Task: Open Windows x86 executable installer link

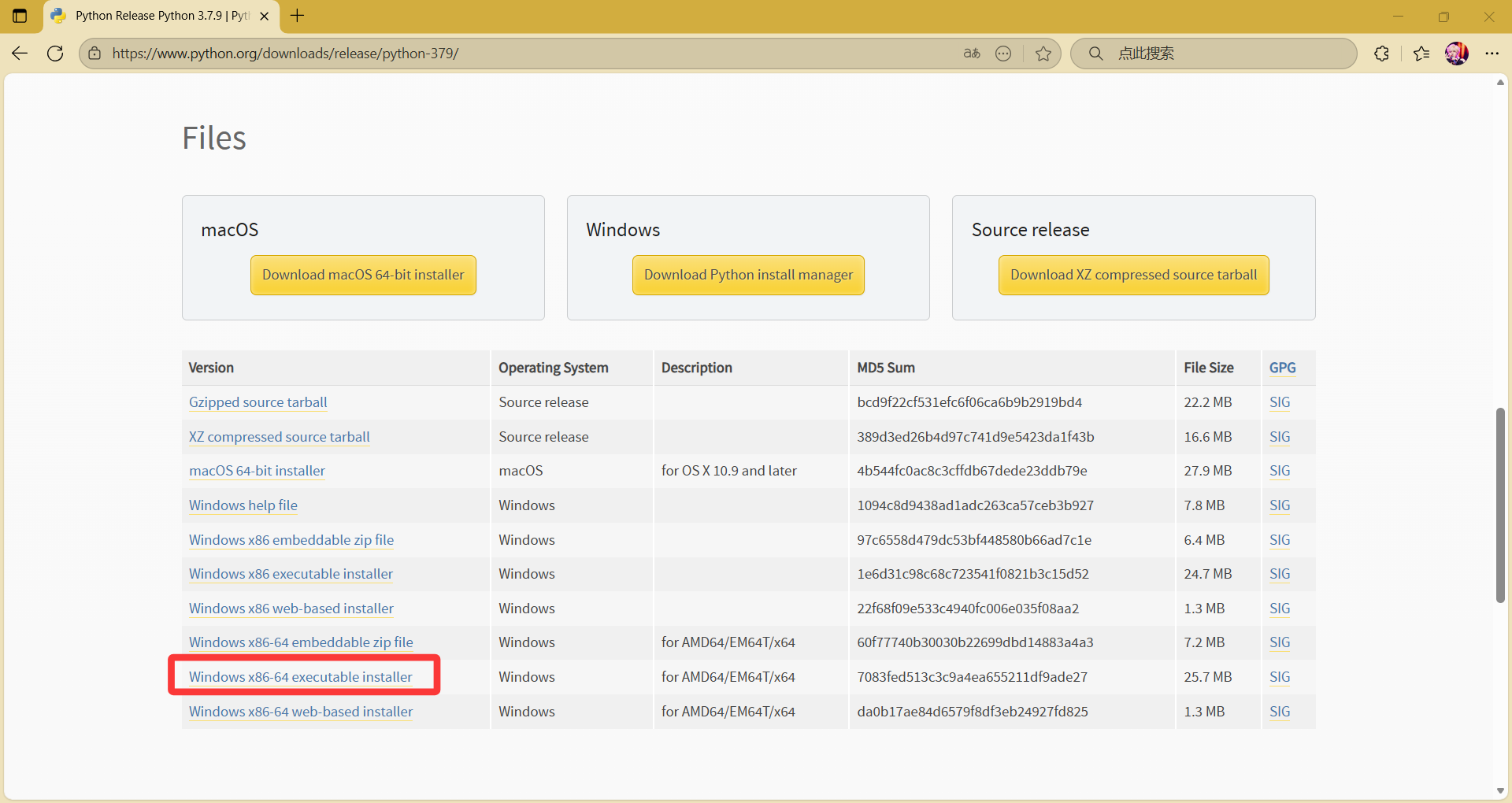Action: 291,574
